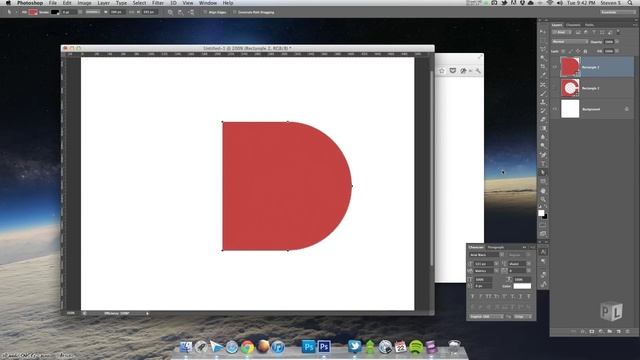Select the Path Selection tool
The width and height of the screenshot is (640, 360).
[x=543, y=172]
